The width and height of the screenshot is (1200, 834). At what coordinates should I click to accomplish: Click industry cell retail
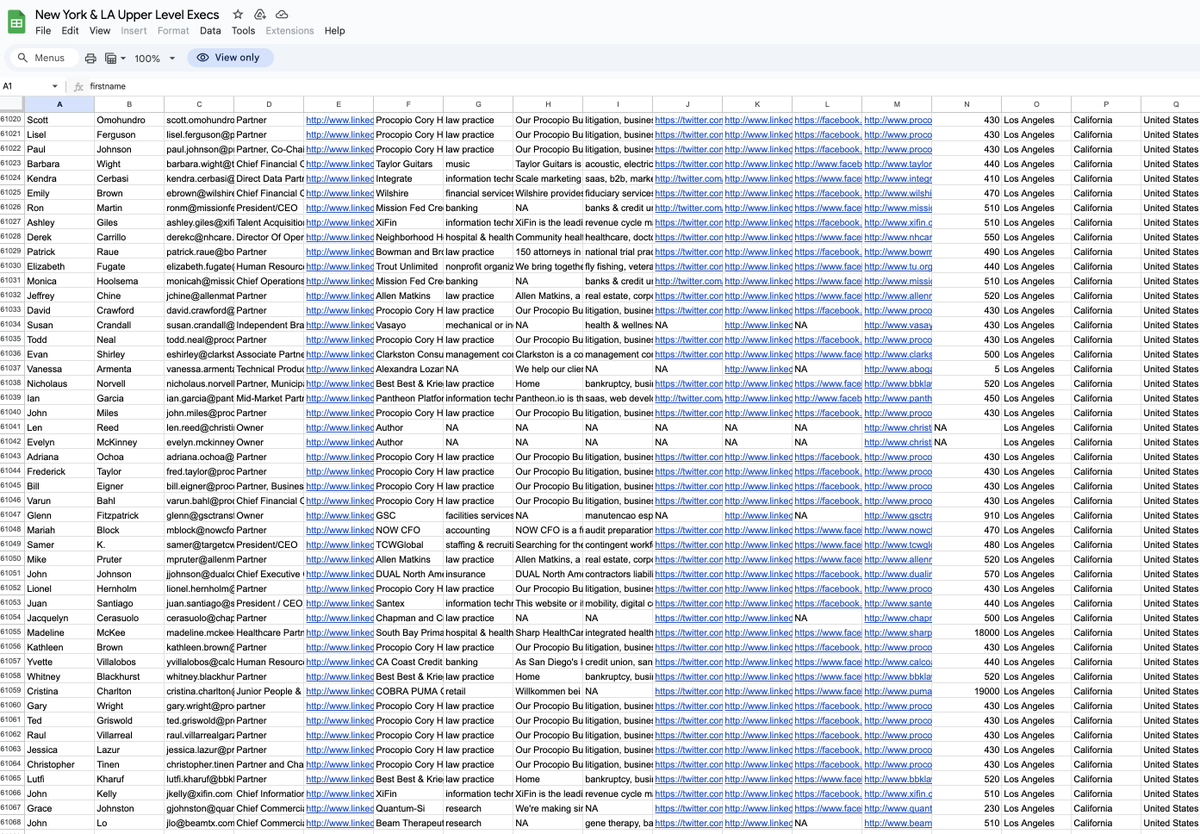click(x=478, y=691)
